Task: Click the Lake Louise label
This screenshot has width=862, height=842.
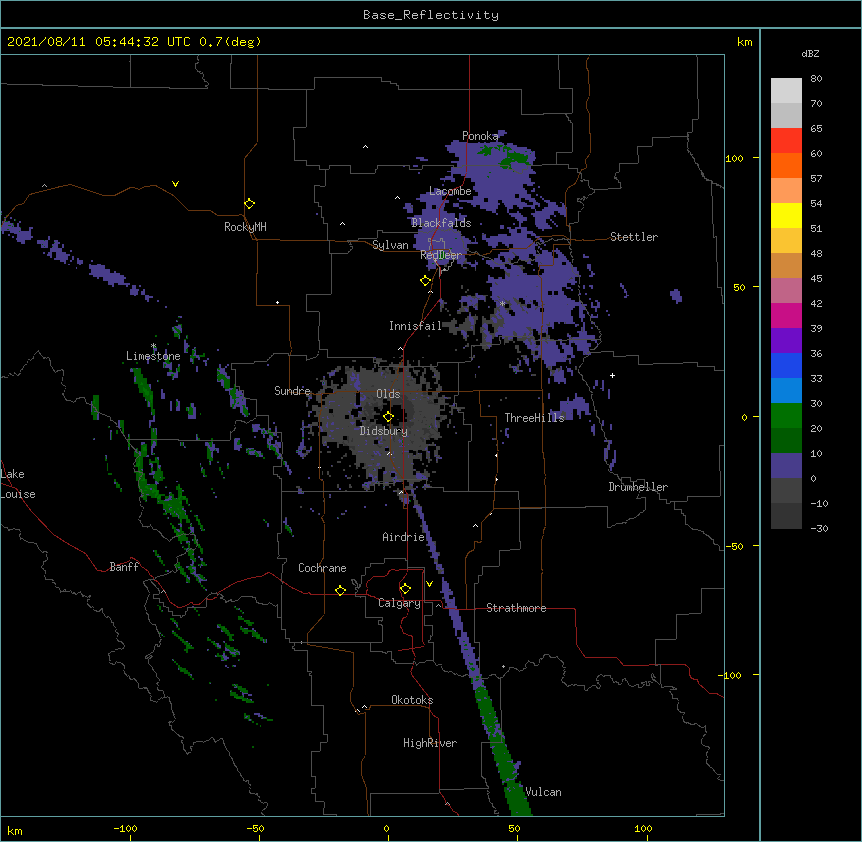Action: 17,484
